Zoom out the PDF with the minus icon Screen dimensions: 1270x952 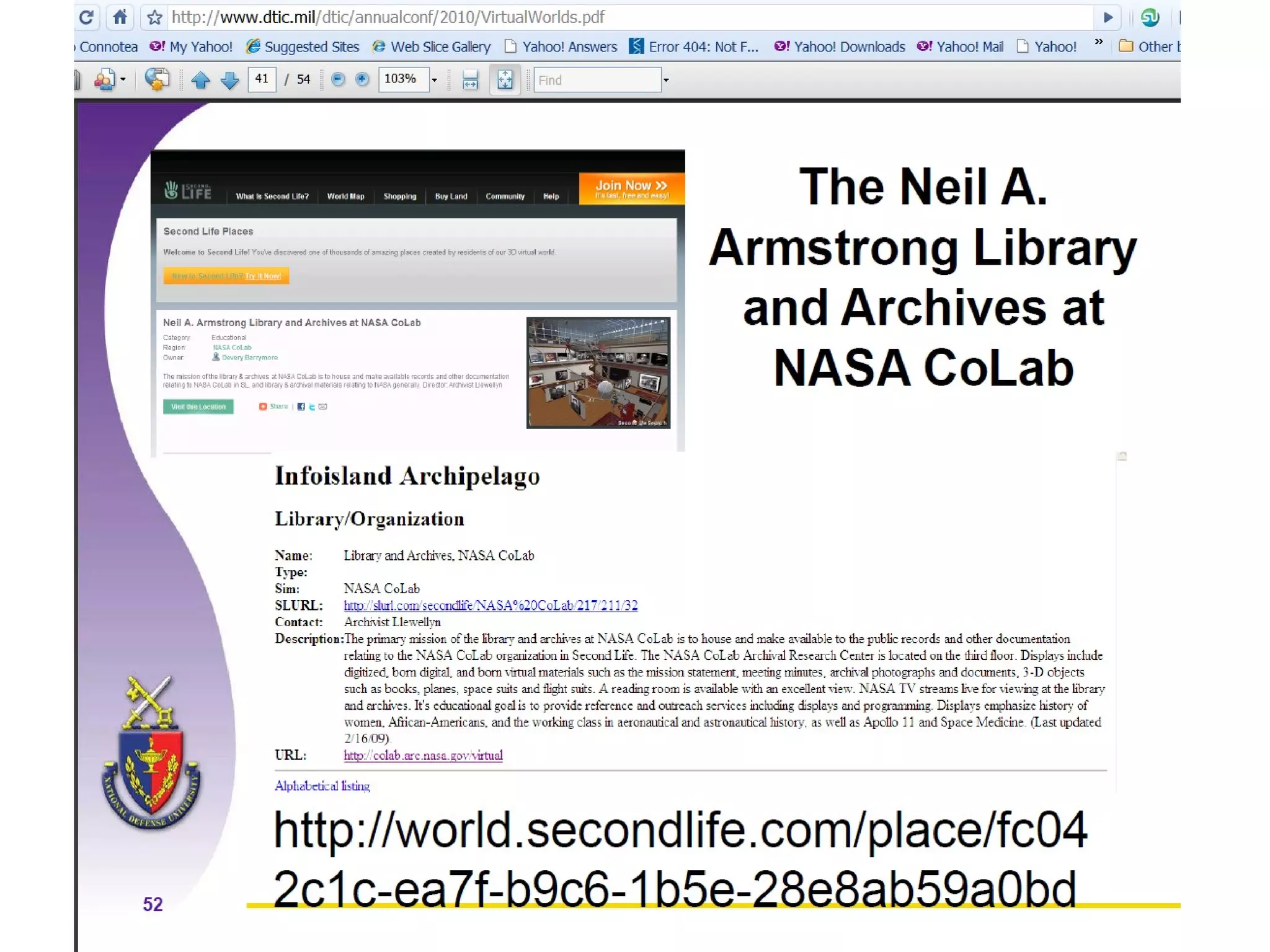point(338,79)
